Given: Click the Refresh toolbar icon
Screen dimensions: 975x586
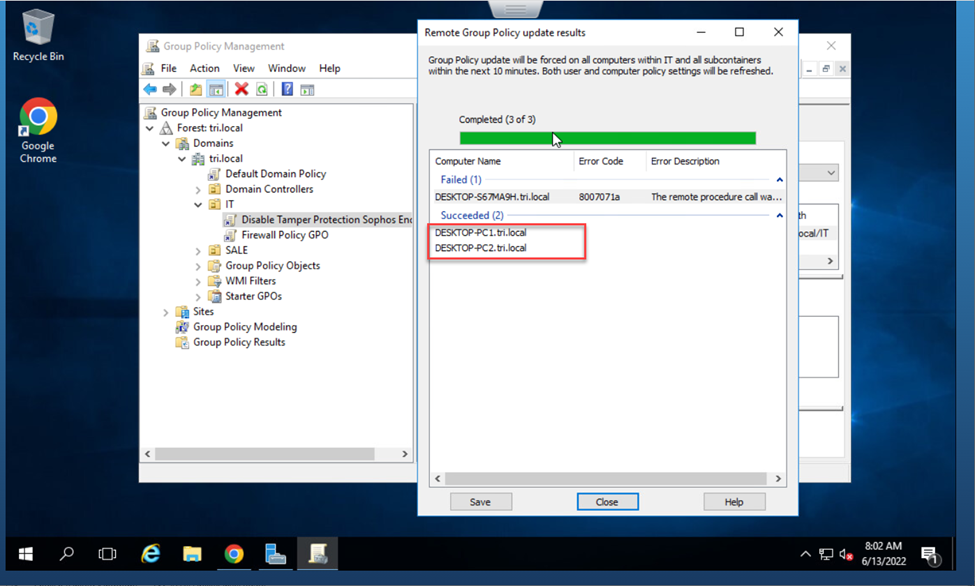Looking at the screenshot, I should tap(262, 90).
